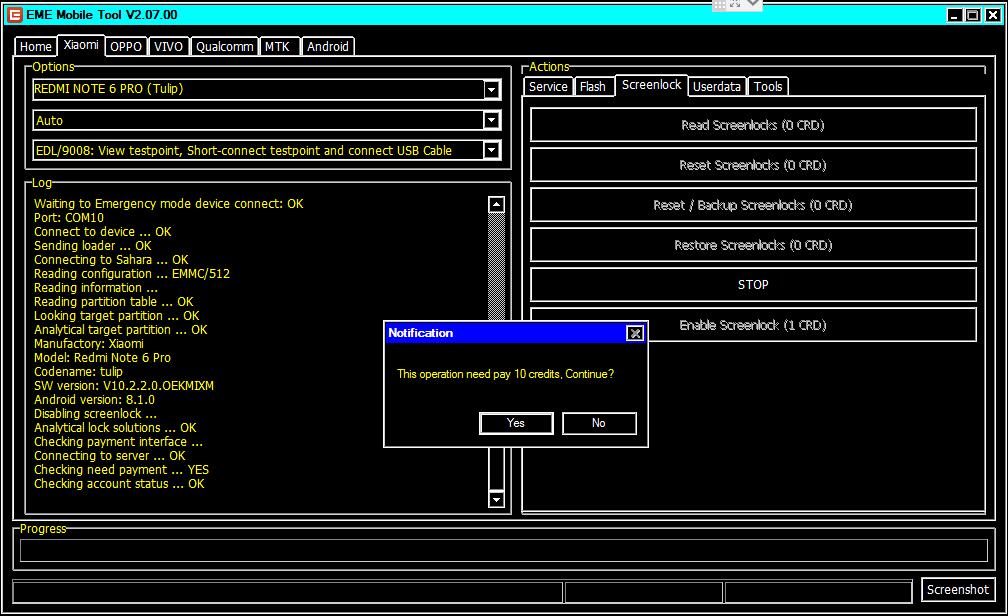Switch to the Home tab

pyautogui.click(x=35, y=46)
